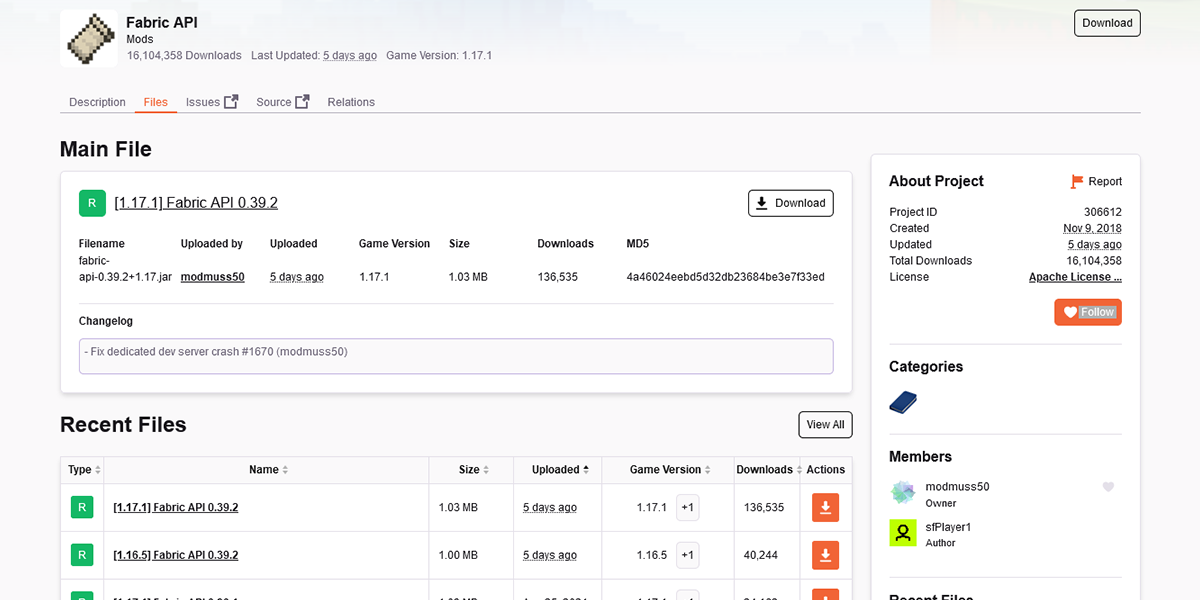Expand the +1 game versions for the 1.16.5 row
The image size is (1200, 600).
(x=688, y=555)
